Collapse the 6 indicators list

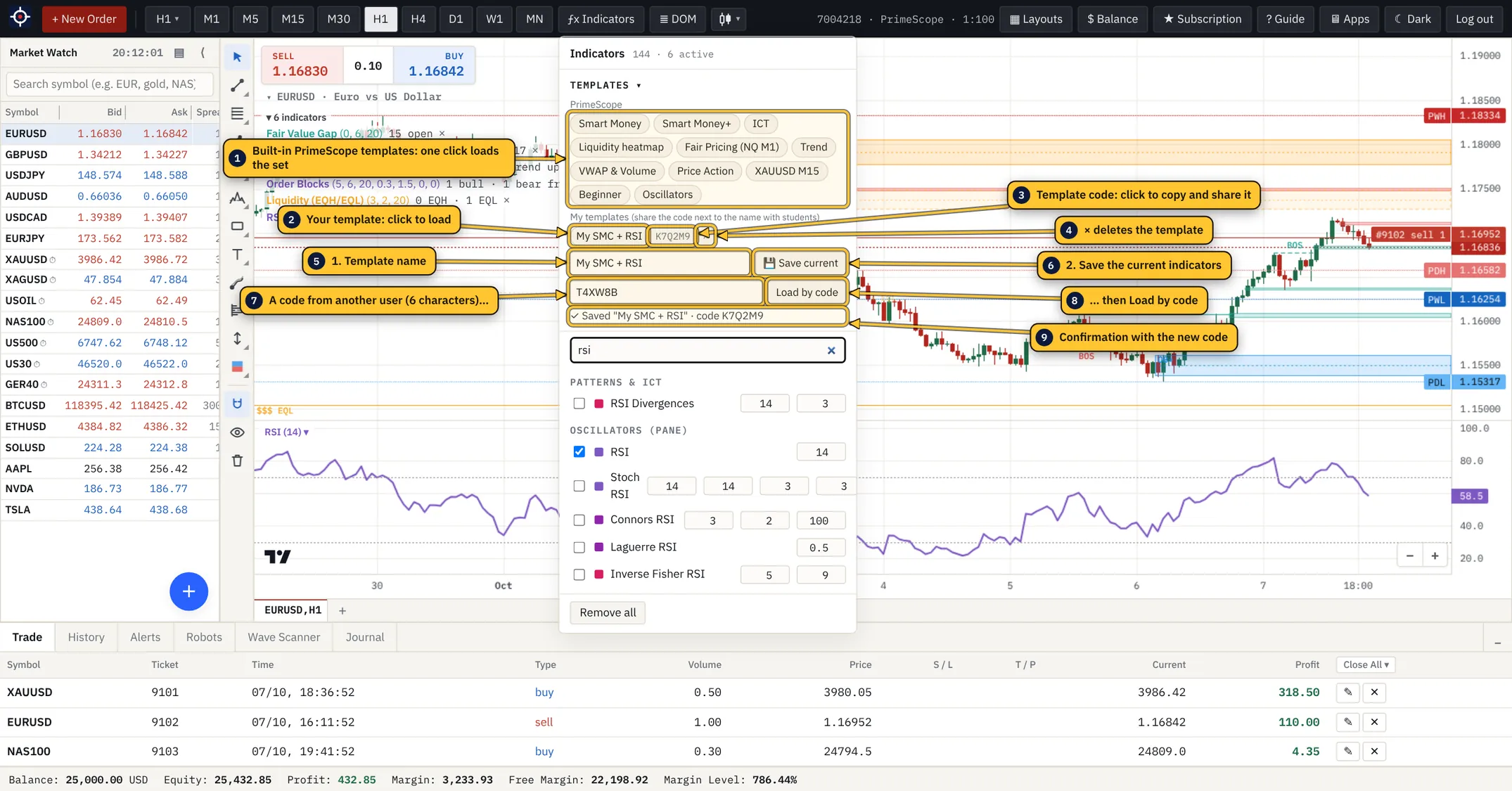295,117
